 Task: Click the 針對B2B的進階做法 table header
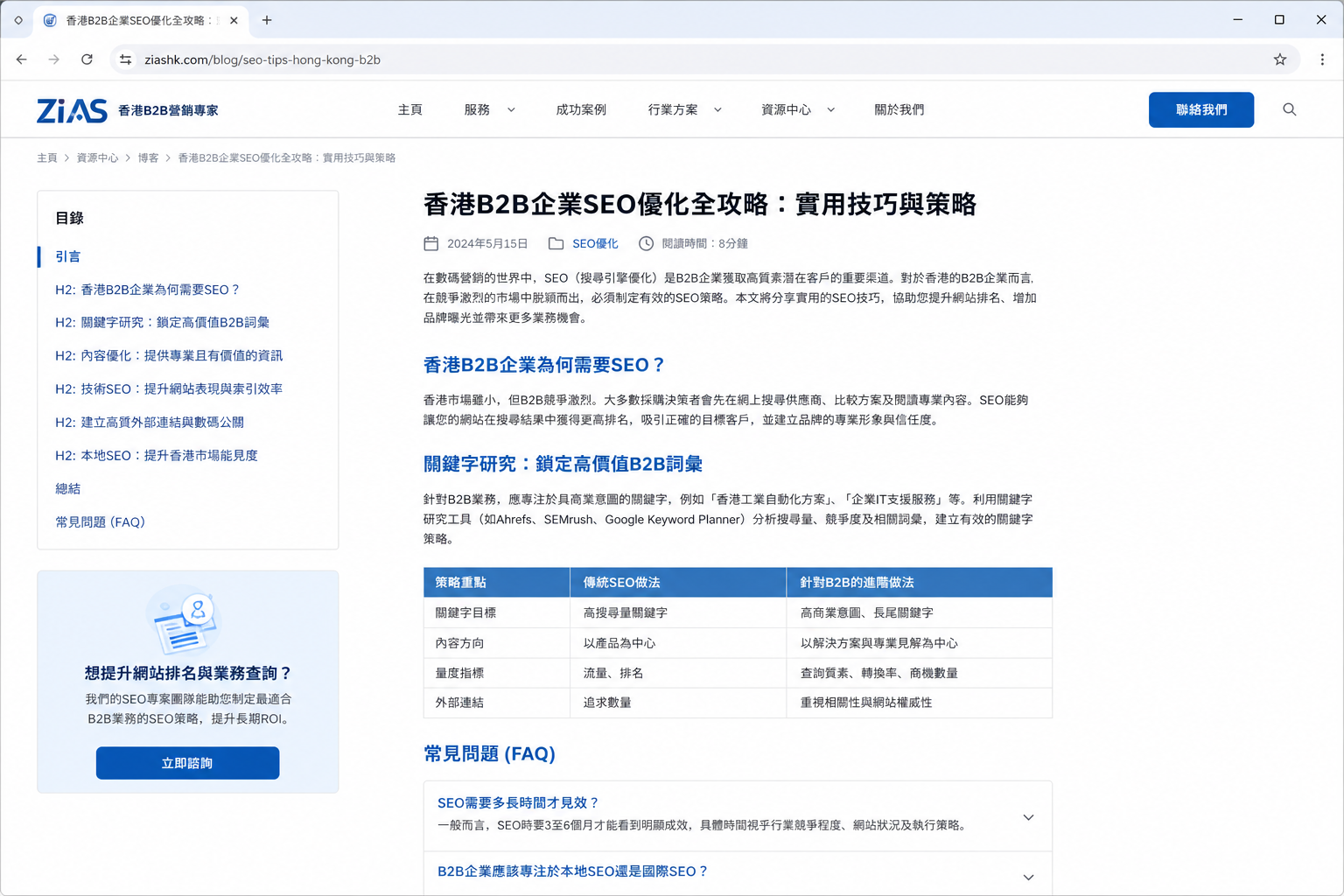tap(920, 583)
